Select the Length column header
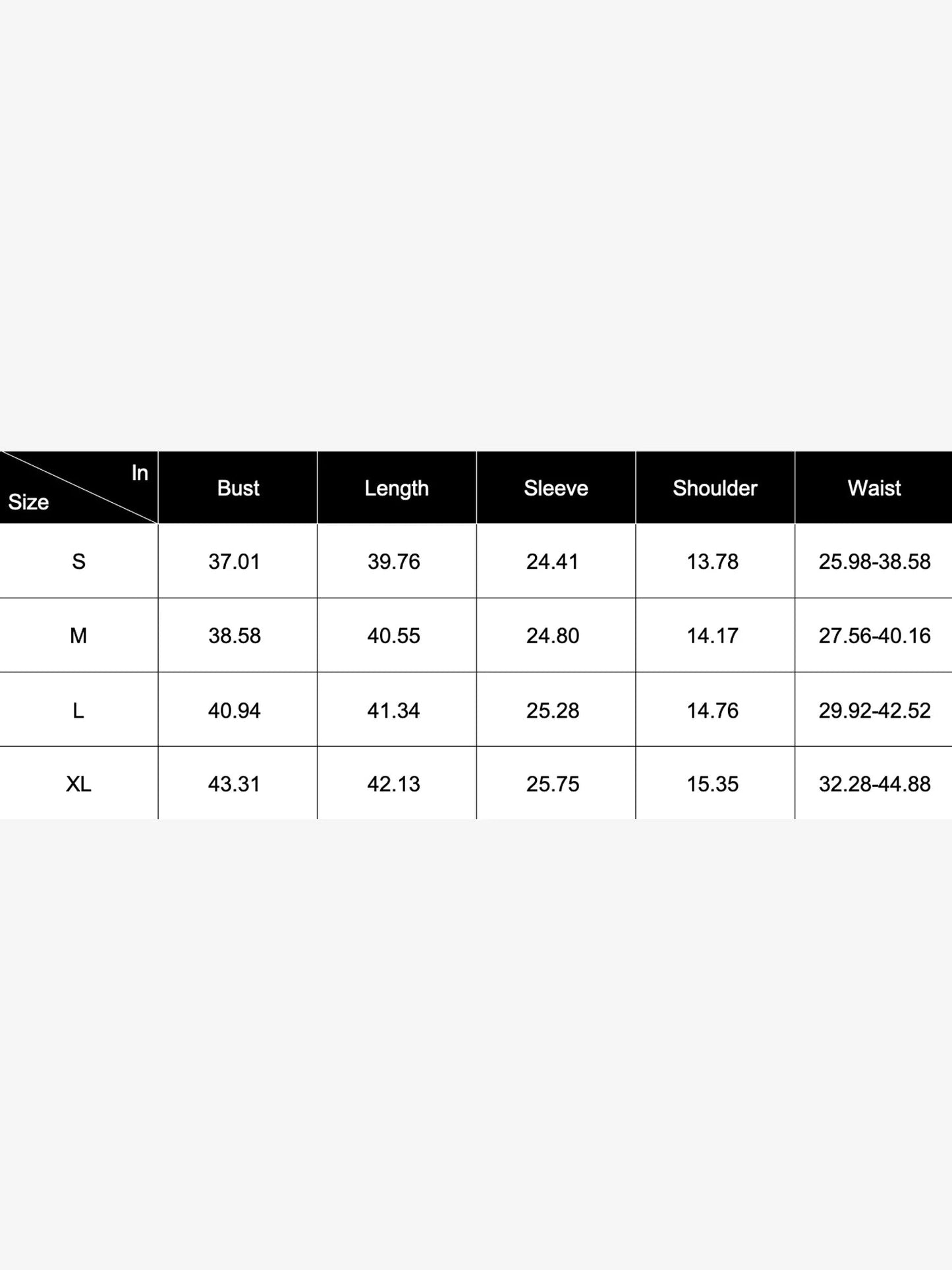This screenshot has height=1270, width=952. [x=397, y=488]
